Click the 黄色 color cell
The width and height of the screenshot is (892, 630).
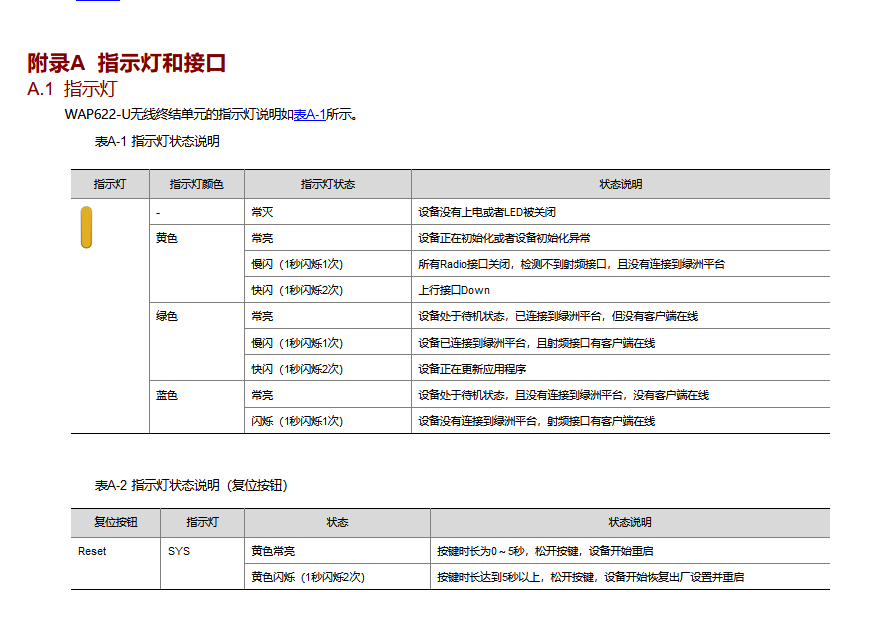[197, 263]
